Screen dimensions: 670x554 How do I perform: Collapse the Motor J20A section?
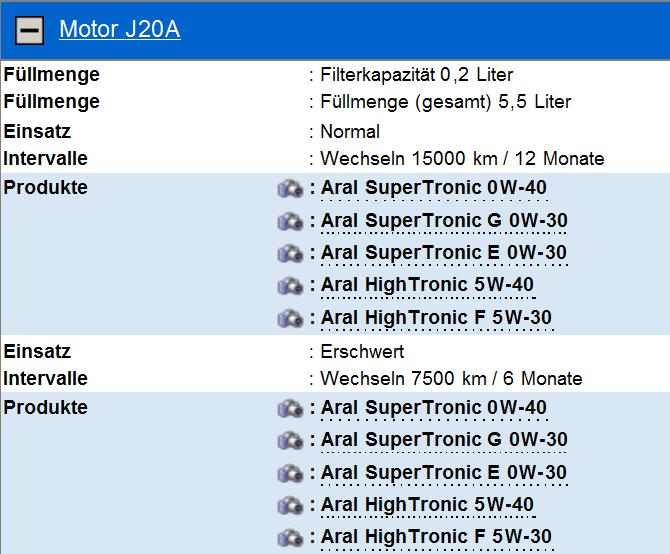point(30,30)
